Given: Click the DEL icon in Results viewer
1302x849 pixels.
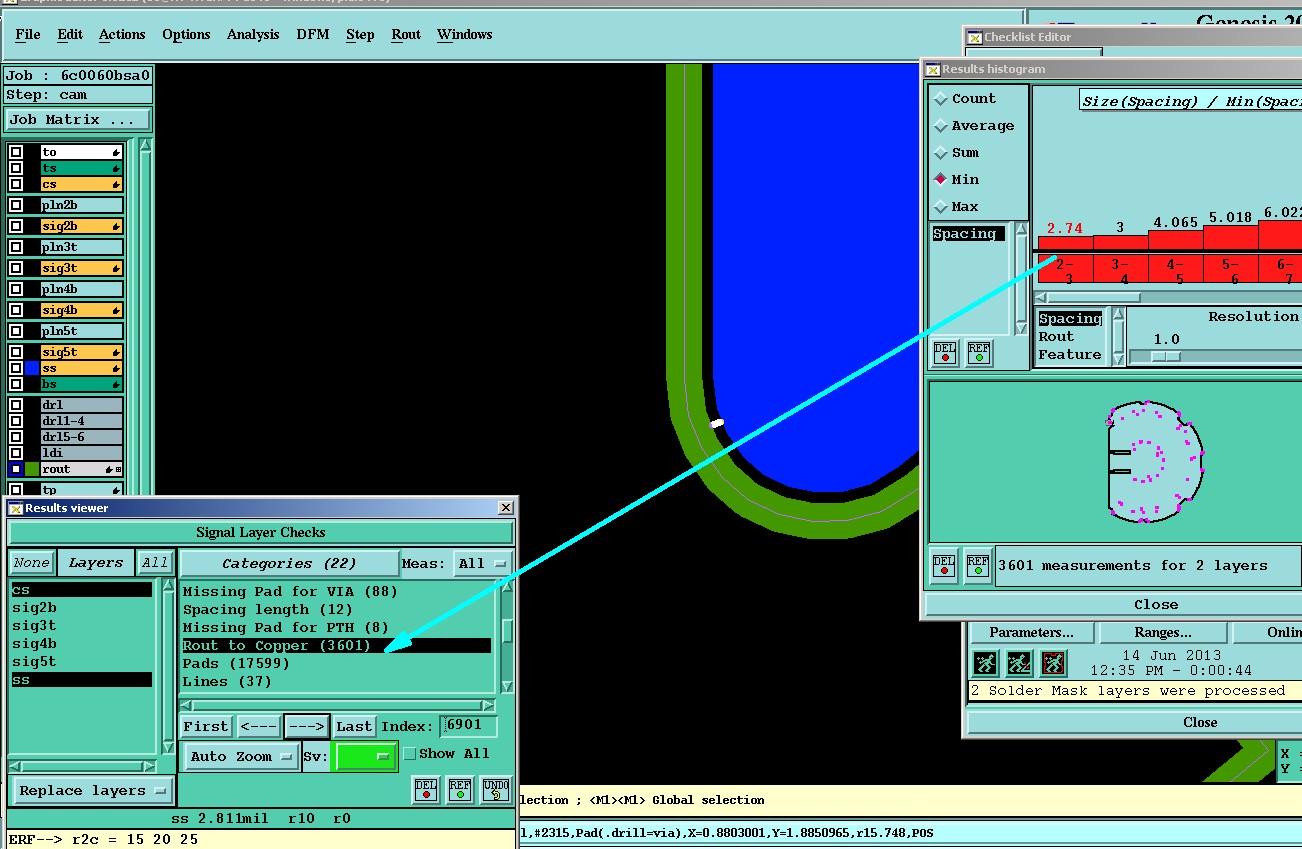Looking at the screenshot, I should coord(426,790).
